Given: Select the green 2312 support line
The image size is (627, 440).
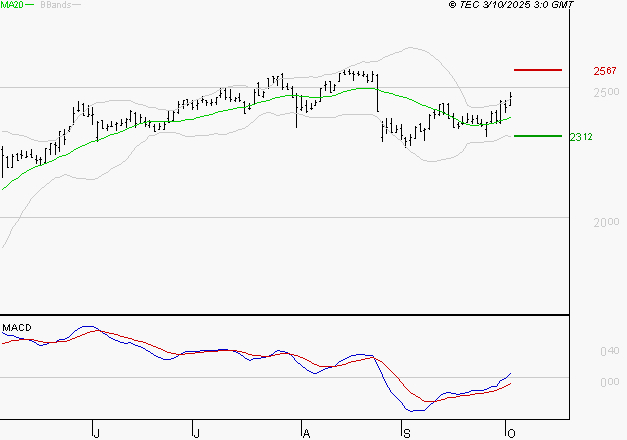Looking at the screenshot, I should pos(538,136).
